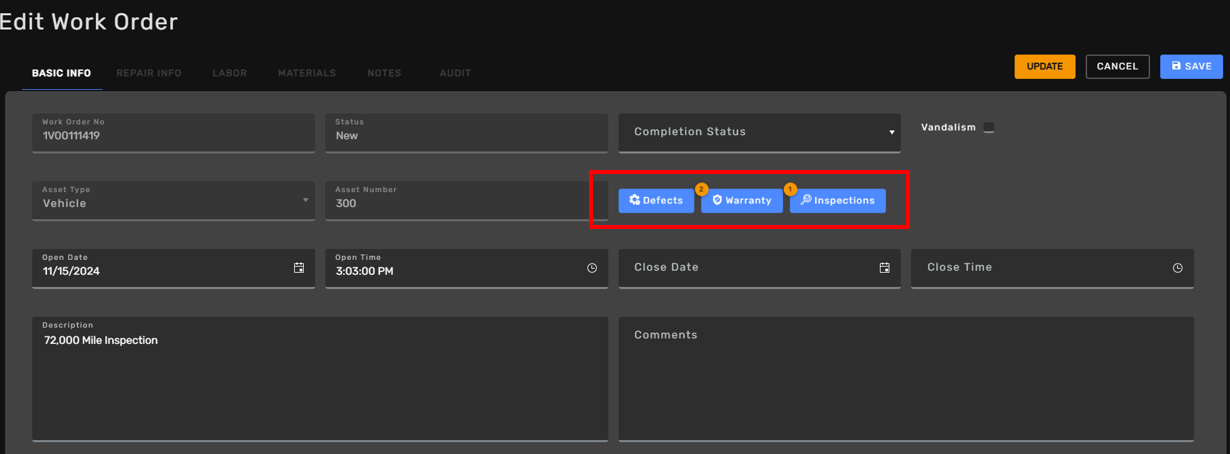Open the Close Date calendar icon
The height and width of the screenshot is (454, 1230).
pos(884,268)
